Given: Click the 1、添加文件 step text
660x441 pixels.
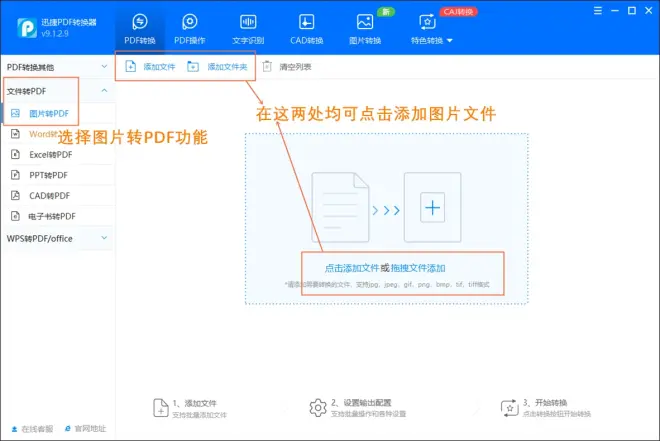Looking at the screenshot, I should point(194,403).
